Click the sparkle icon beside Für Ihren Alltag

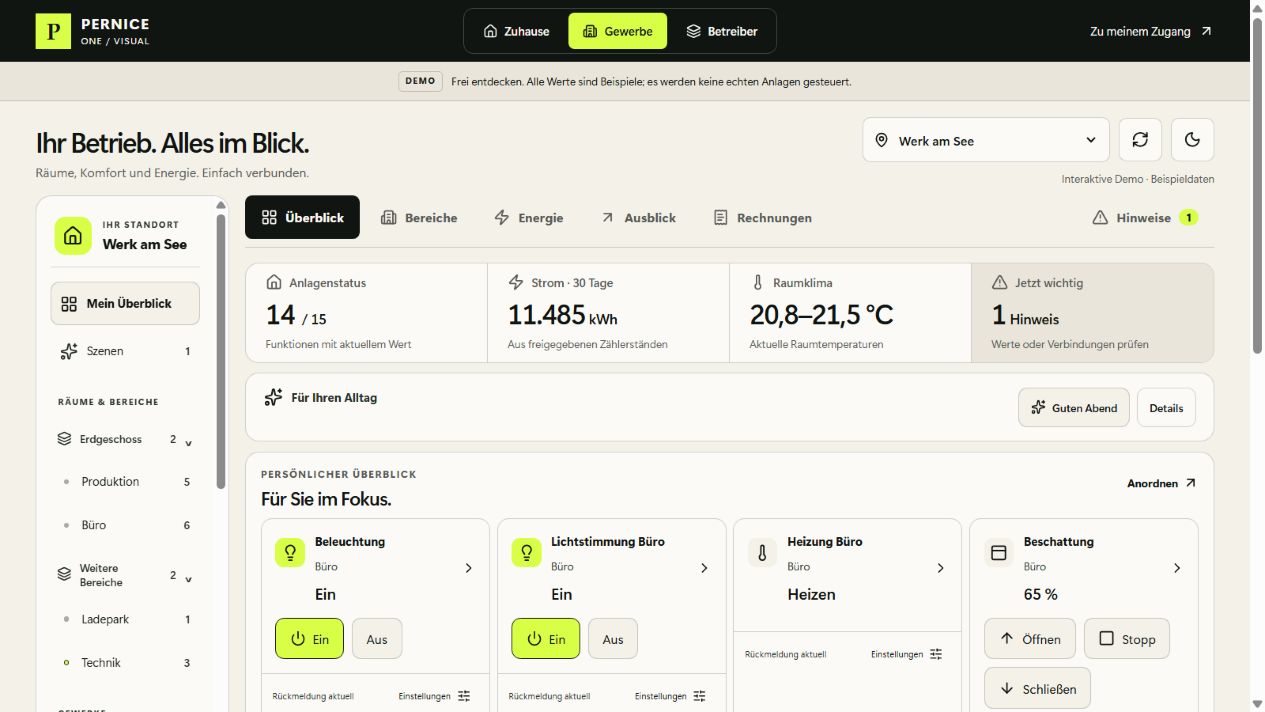click(x=273, y=397)
